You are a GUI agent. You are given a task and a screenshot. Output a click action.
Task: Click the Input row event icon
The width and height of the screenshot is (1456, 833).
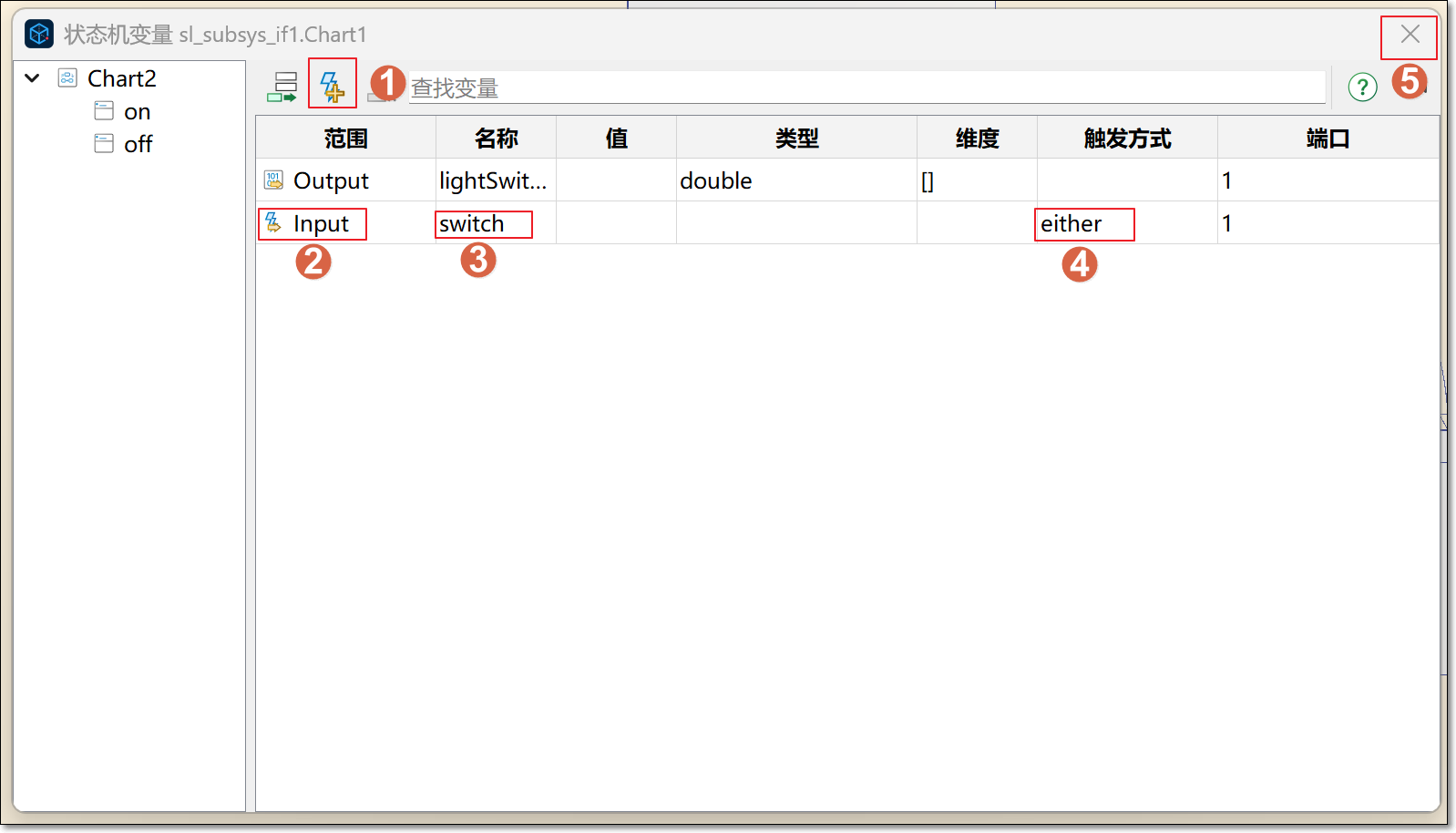273,222
